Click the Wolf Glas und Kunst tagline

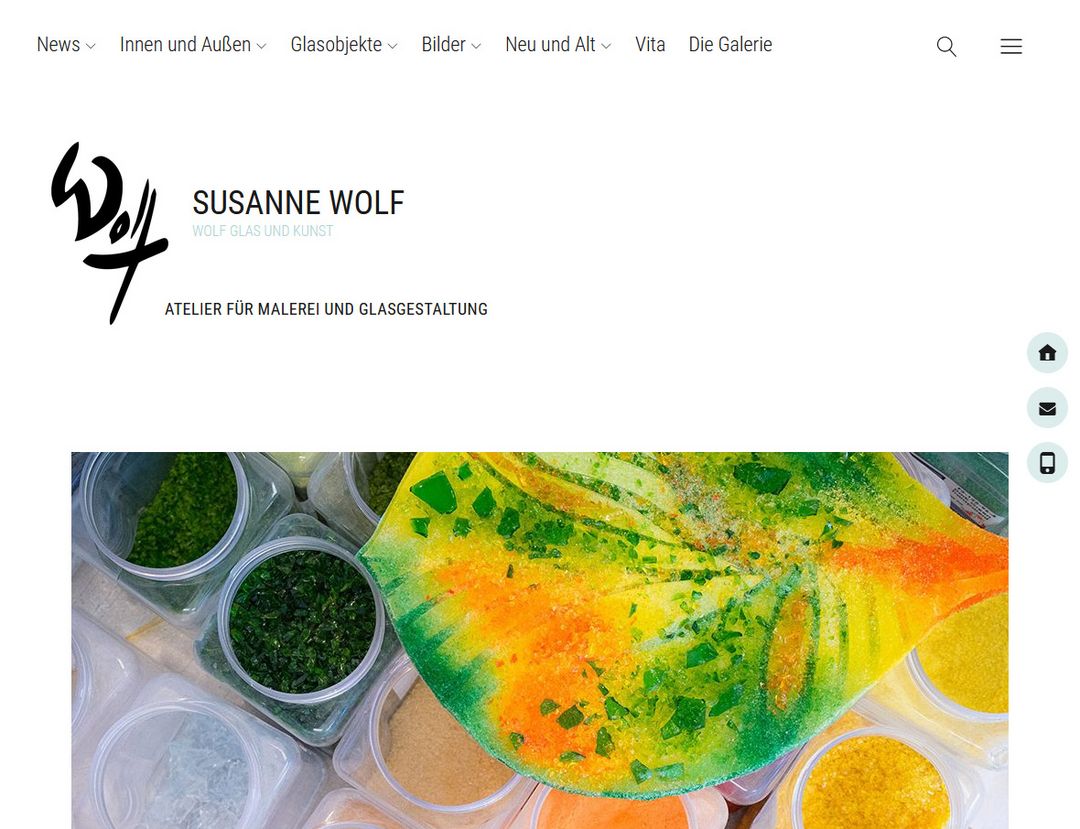(262, 231)
